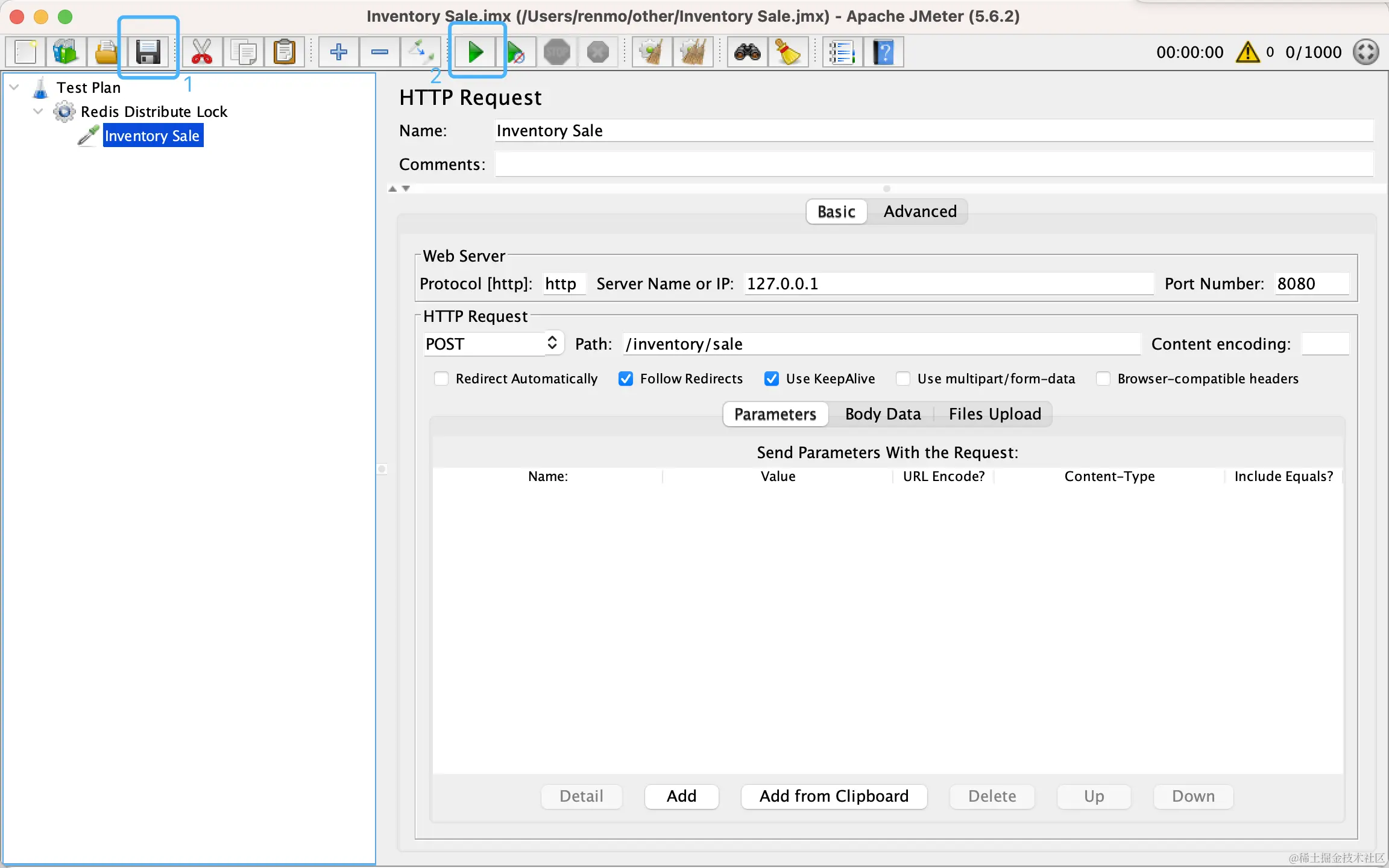Screen dimensions: 1389x868
Task: Click the Function Helper list icon
Action: 842,52
